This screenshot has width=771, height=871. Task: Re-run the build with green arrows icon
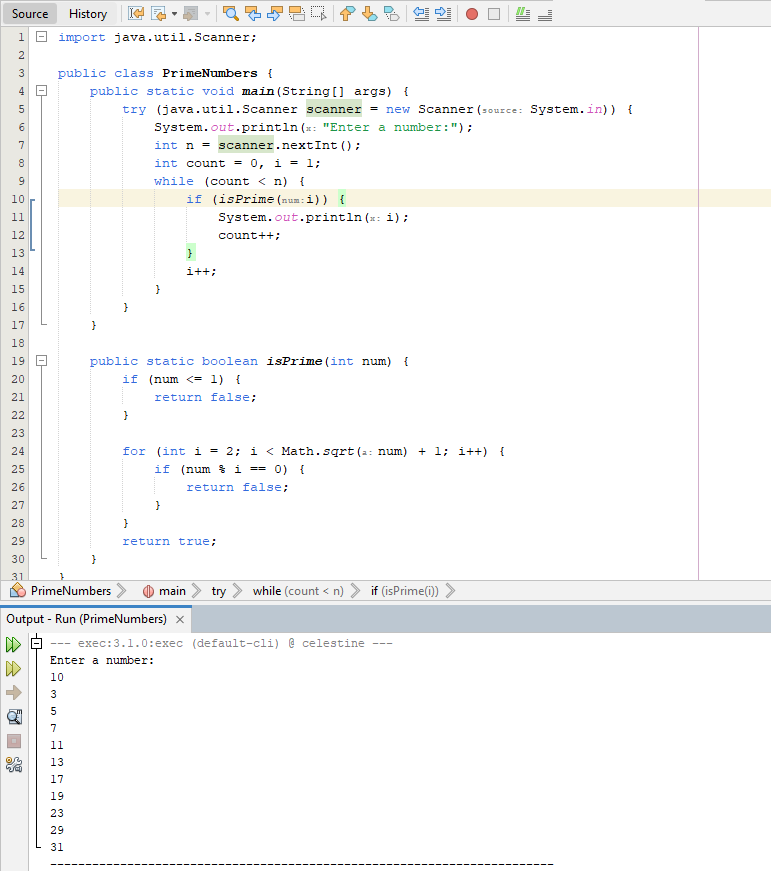[14, 644]
